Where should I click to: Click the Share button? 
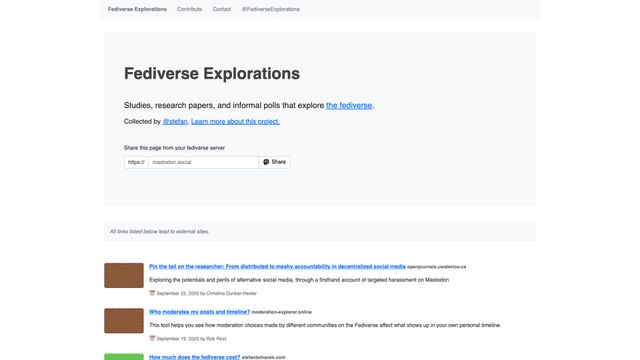tap(274, 162)
